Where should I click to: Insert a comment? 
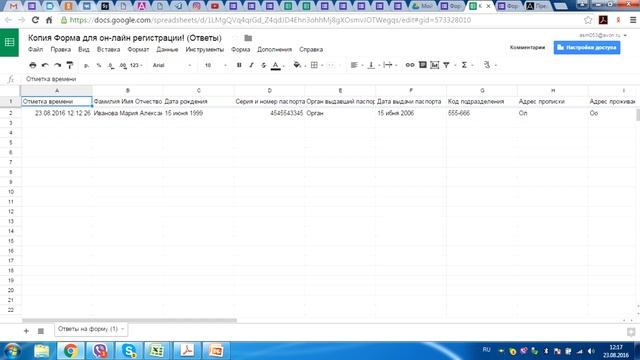pyautogui.click(x=422, y=65)
